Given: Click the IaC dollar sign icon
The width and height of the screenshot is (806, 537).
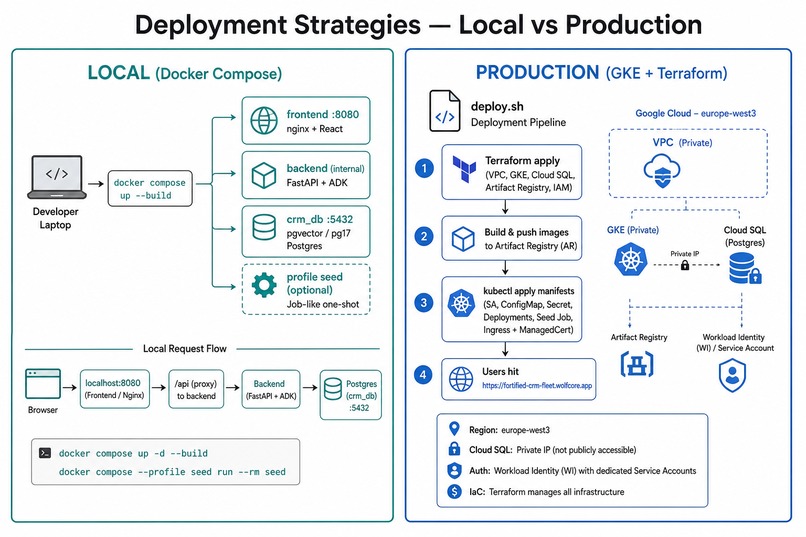Looking at the screenshot, I should pyautogui.click(x=454, y=491).
